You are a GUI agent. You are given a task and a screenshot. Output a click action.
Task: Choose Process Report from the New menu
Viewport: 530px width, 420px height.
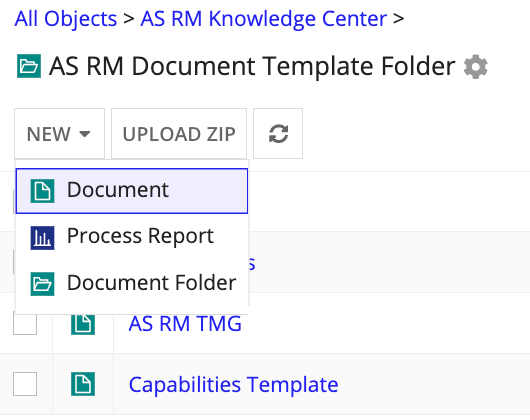pyautogui.click(x=132, y=237)
